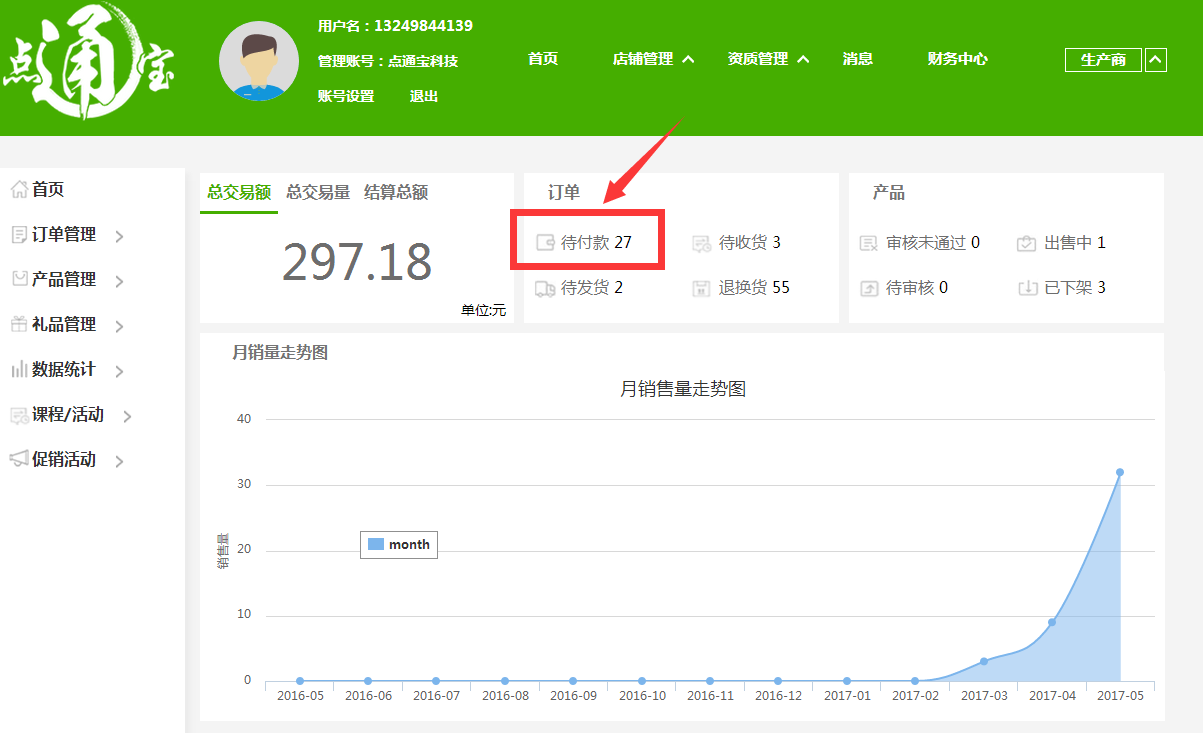The image size is (1203, 733).
Task: Click the 出售中 product icon
Action: (x=1026, y=243)
